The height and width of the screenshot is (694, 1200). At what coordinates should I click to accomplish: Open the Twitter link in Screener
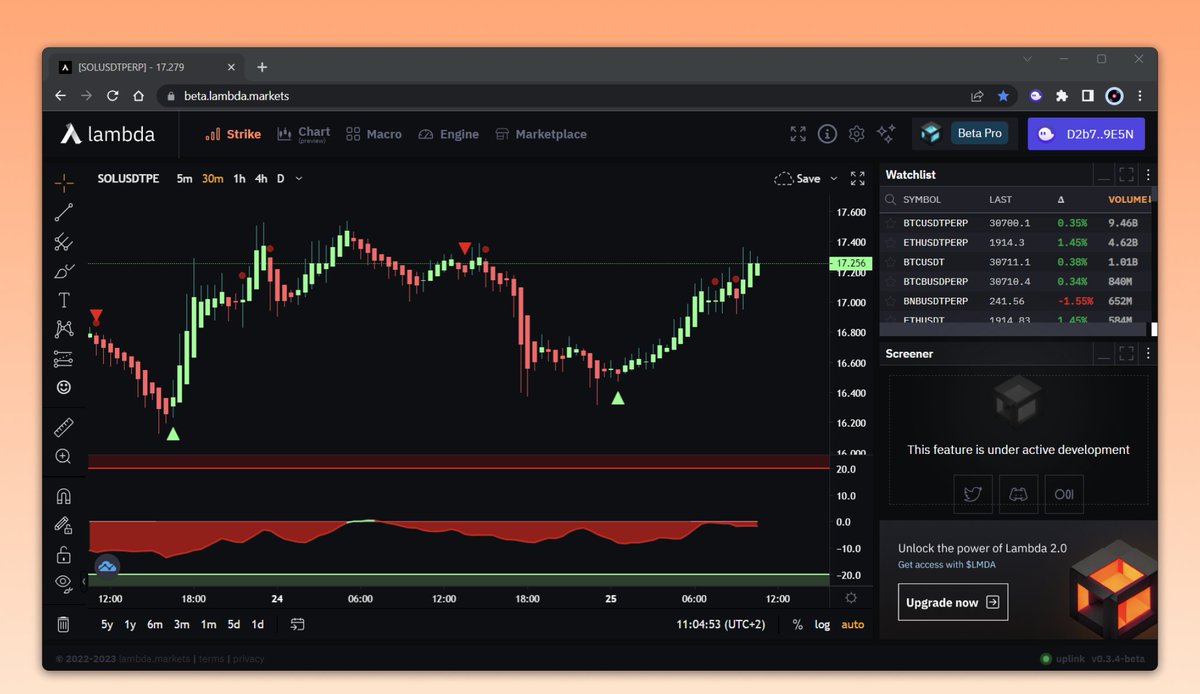pos(973,494)
